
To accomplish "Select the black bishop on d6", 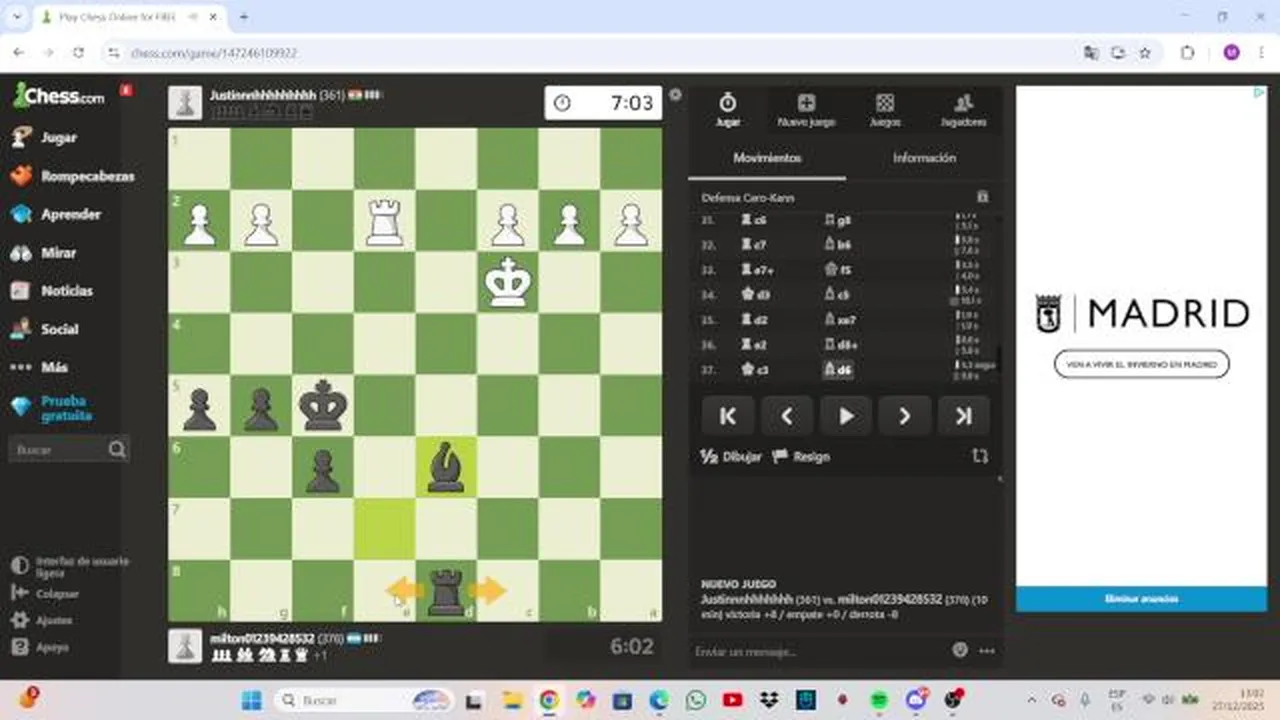I will pyautogui.click(x=446, y=467).
